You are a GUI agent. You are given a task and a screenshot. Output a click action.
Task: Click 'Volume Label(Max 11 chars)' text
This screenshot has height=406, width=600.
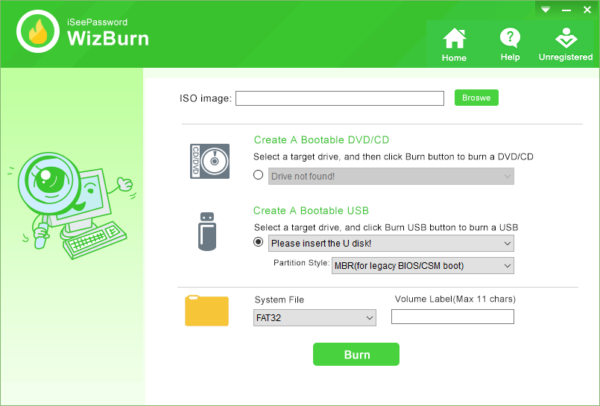click(x=455, y=299)
